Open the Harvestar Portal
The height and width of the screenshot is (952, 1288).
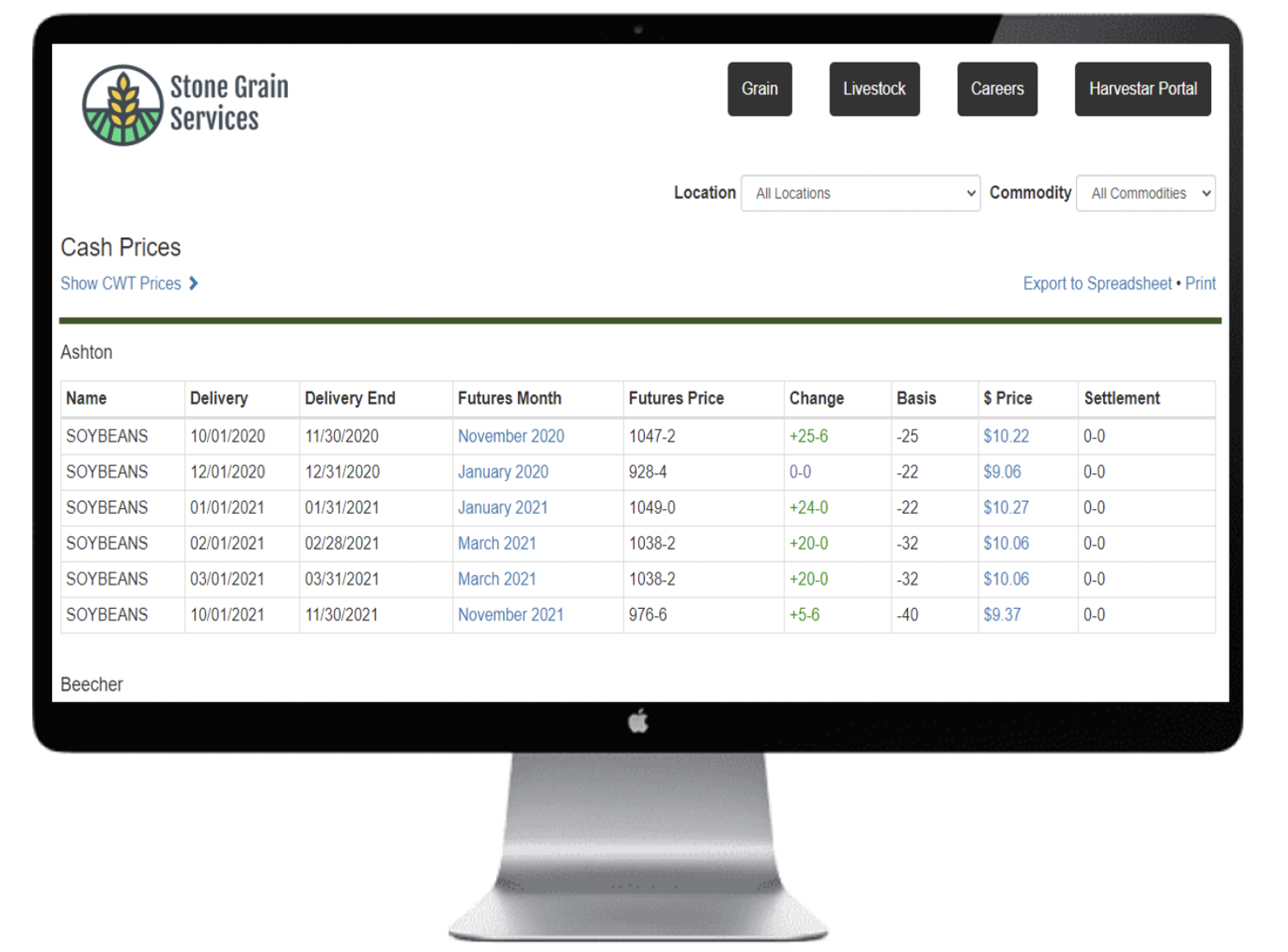[1143, 89]
